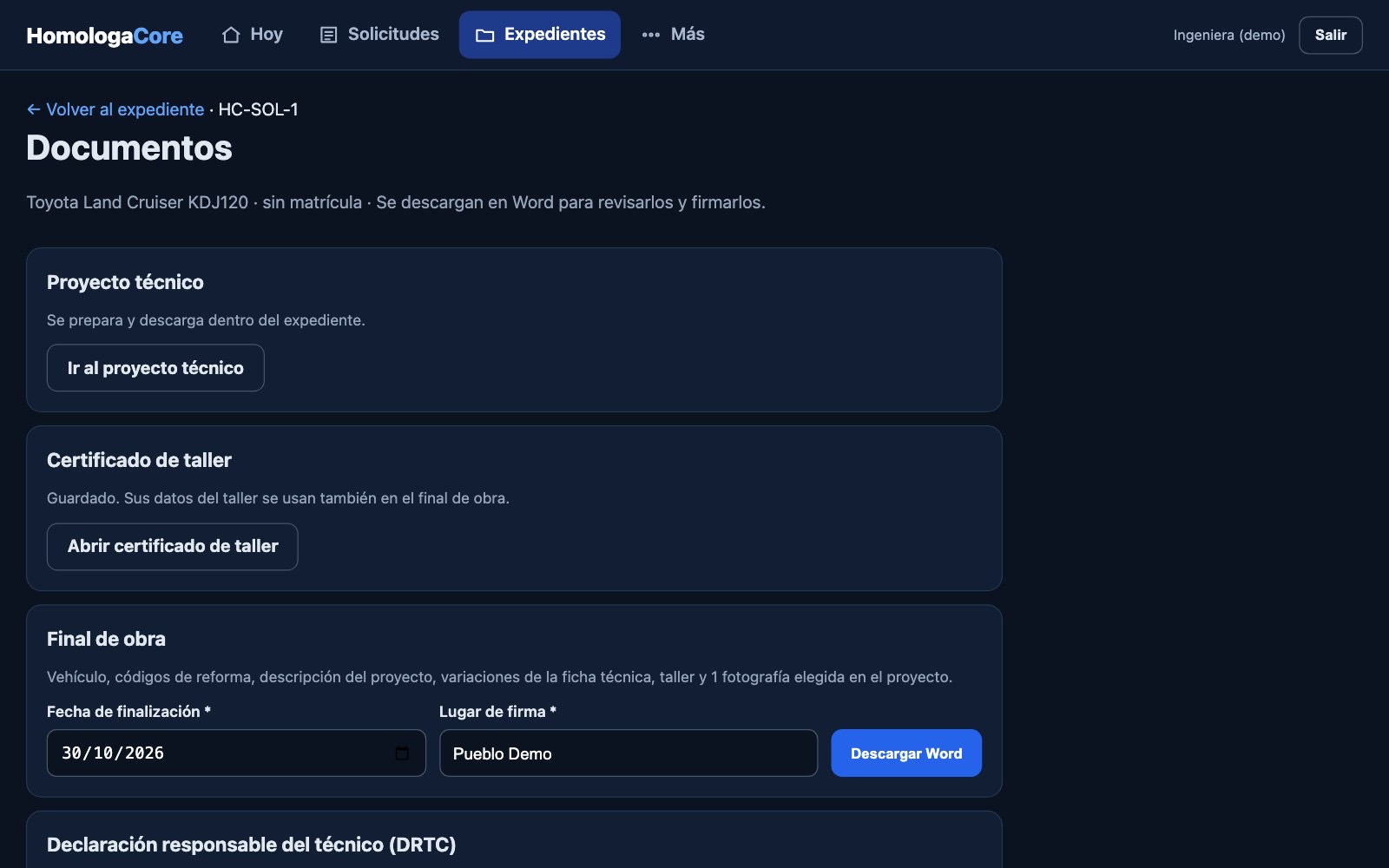The image size is (1389, 868).
Task: Click the back arrow before Volver al expediente
Action: coord(34,109)
